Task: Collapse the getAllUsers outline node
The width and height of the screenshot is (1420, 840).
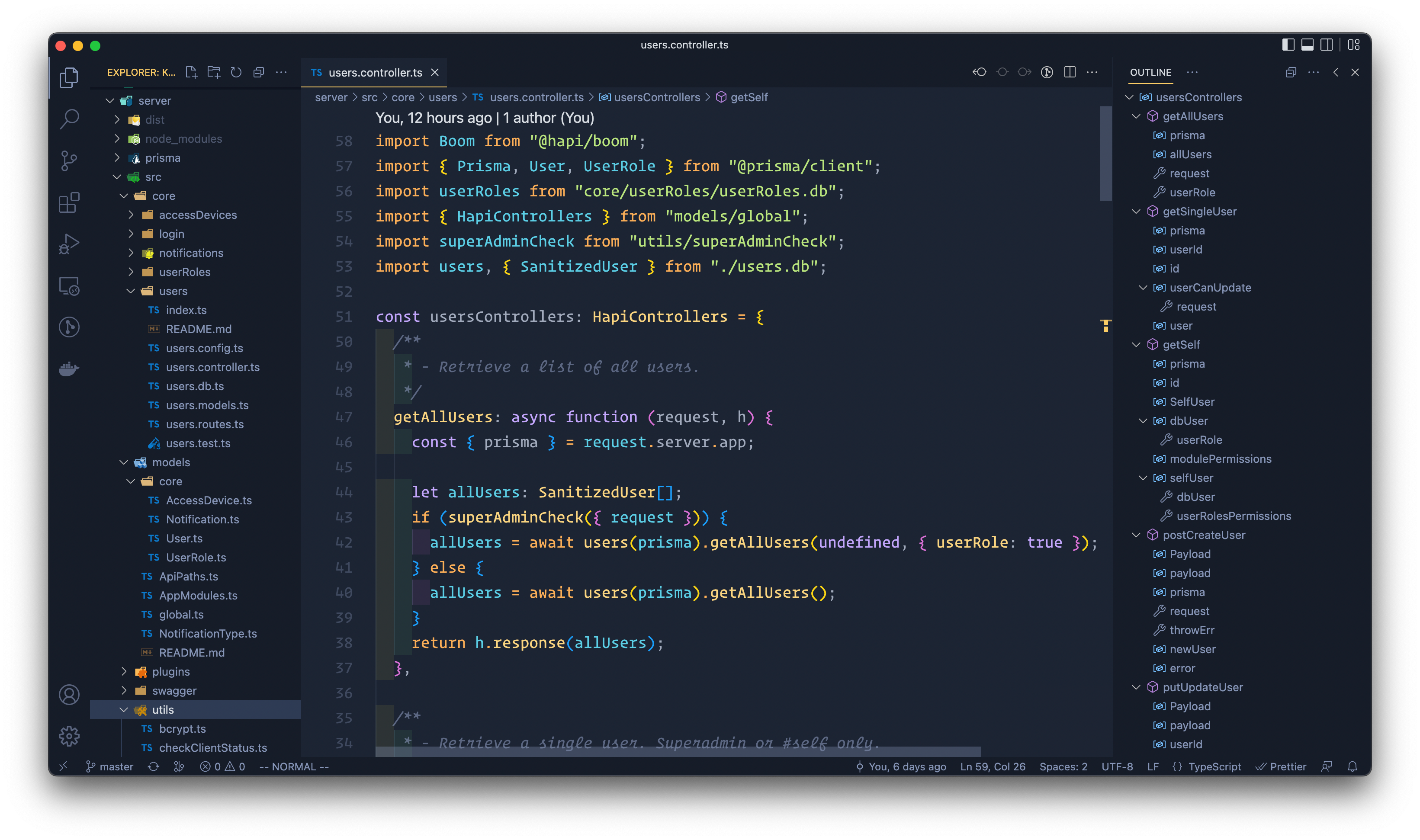Action: (x=1136, y=116)
